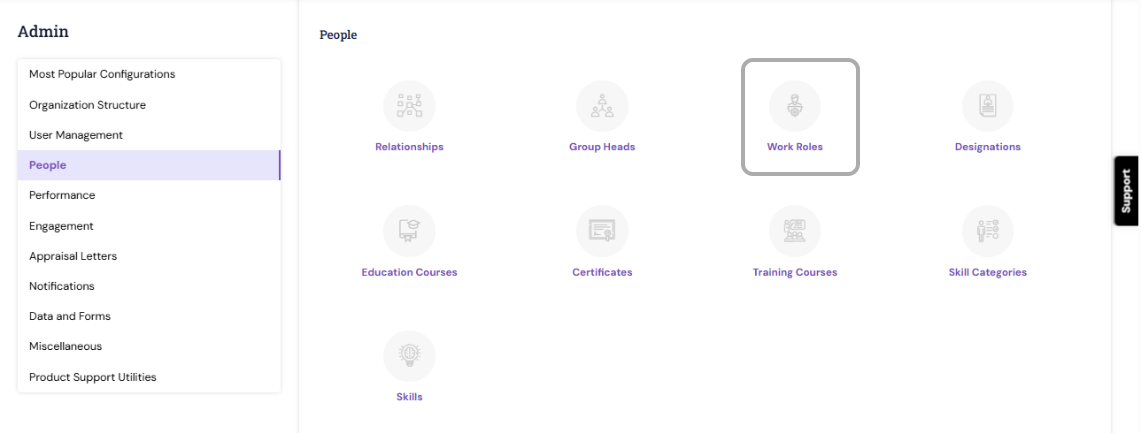Open the Support side tab
Screen dimensions: 1141x433
1126,191
